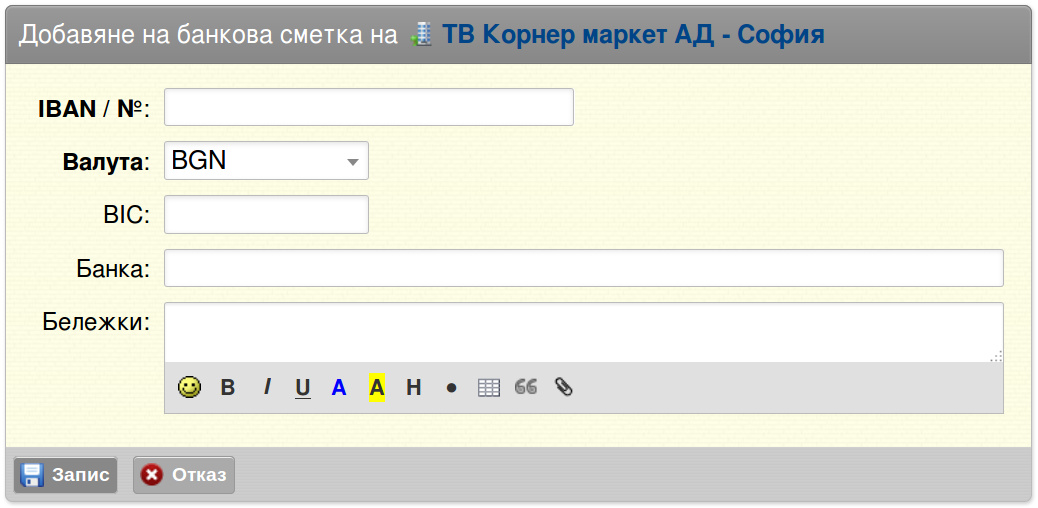Focus the BIC input field
Screen dimensions: 1038x508
266,215
